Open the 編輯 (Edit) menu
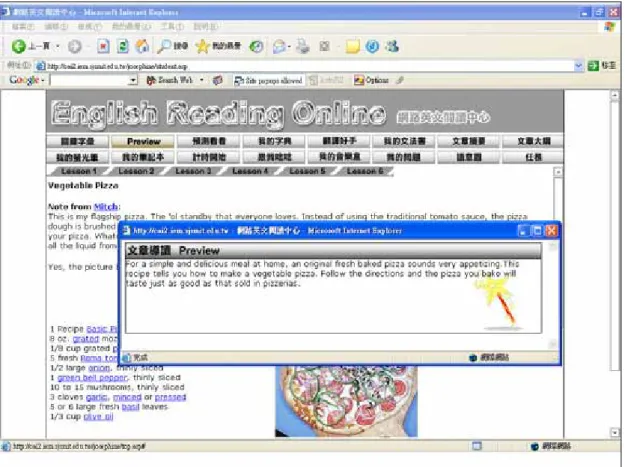Screen dimensions: 625x467 coord(56,27)
